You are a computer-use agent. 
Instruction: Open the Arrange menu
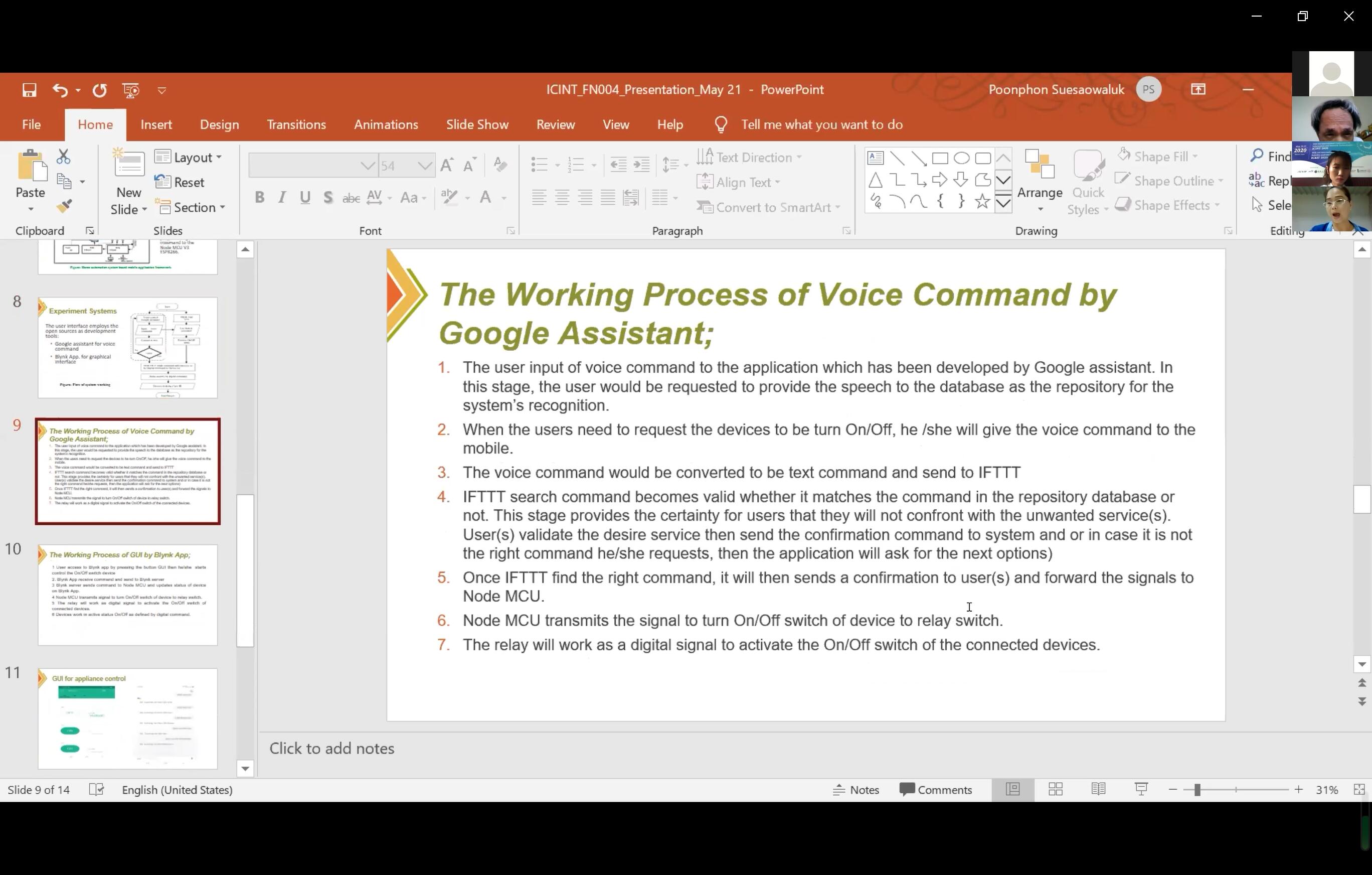click(x=1040, y=181)
